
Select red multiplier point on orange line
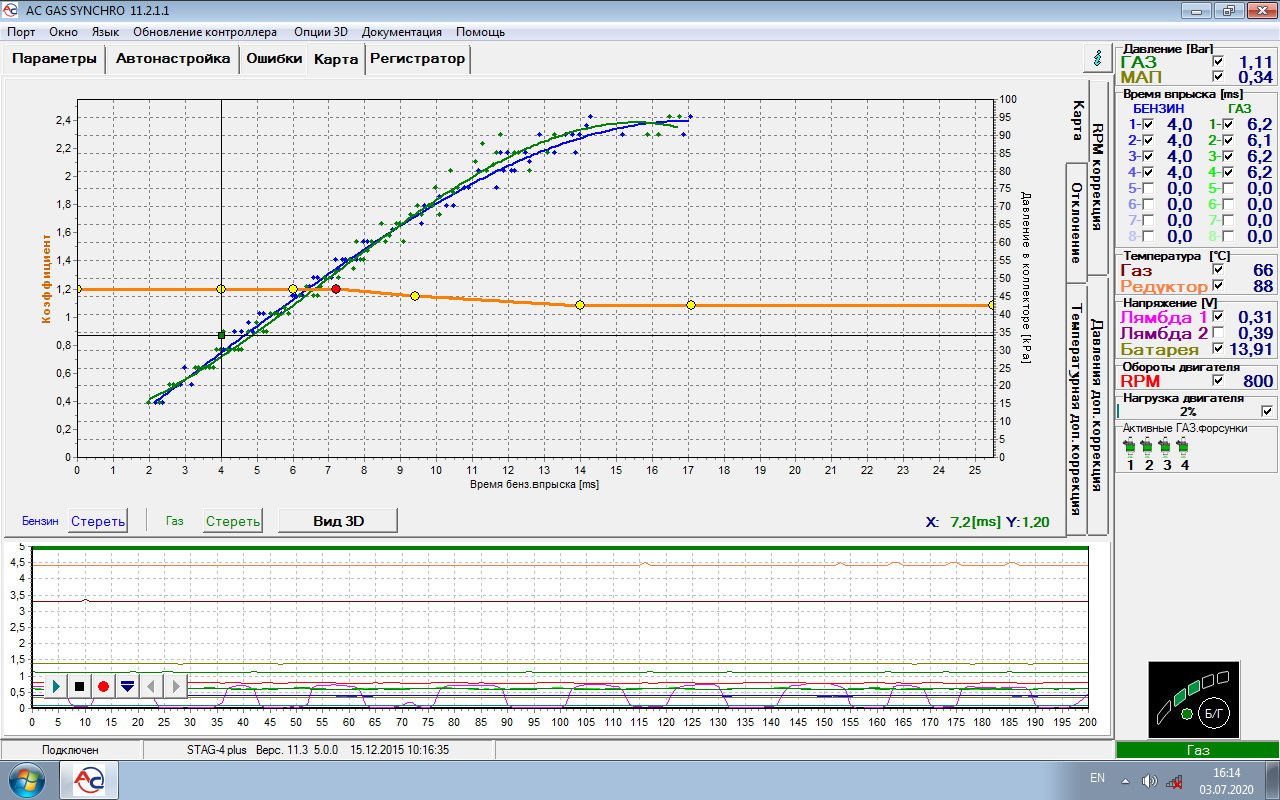(x=336, y=289)
